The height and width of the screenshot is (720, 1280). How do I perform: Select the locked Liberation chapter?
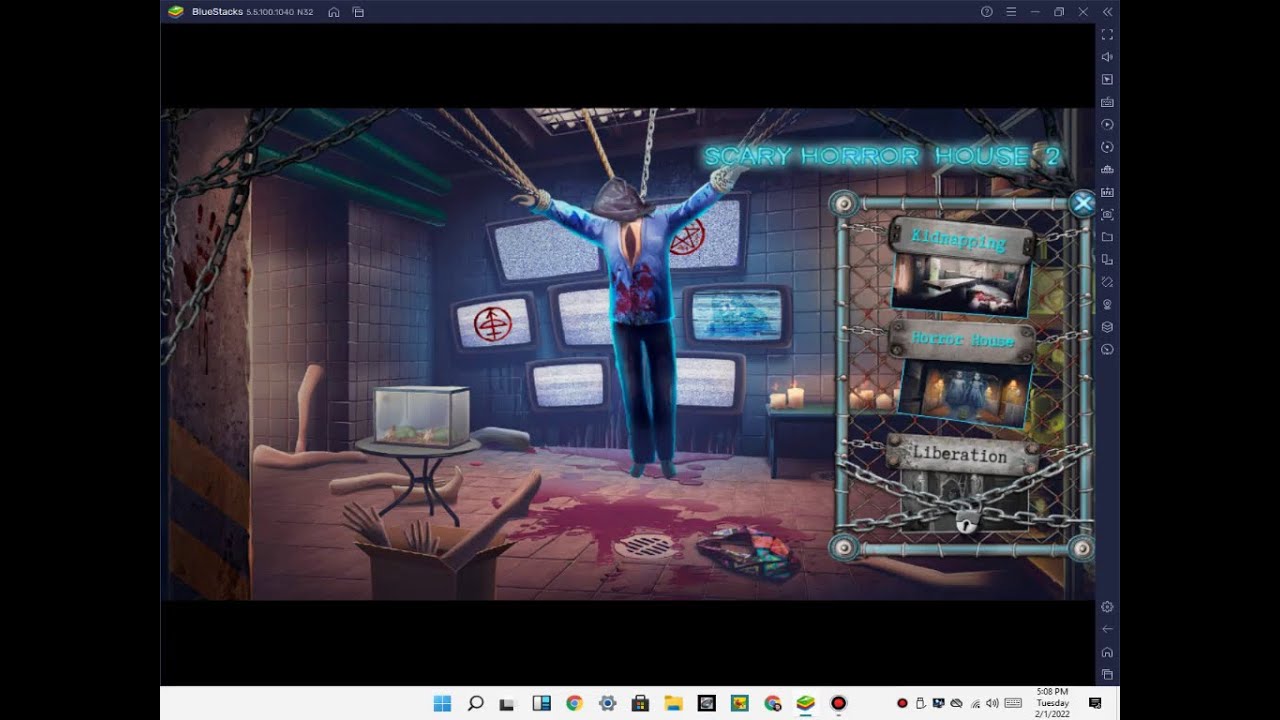click(x=960, y=455)
